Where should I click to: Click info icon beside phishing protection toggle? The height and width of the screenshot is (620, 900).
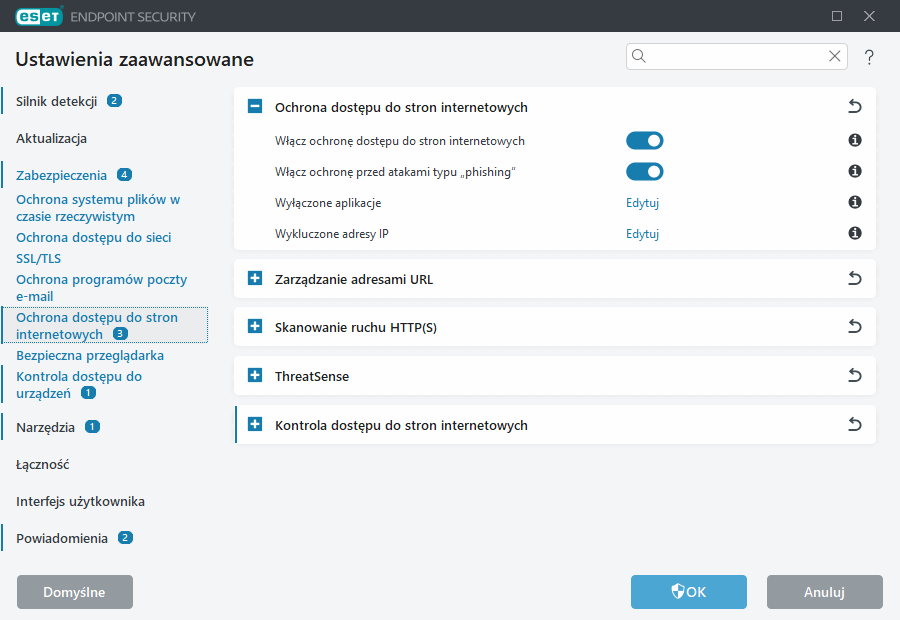click(855, 172)
